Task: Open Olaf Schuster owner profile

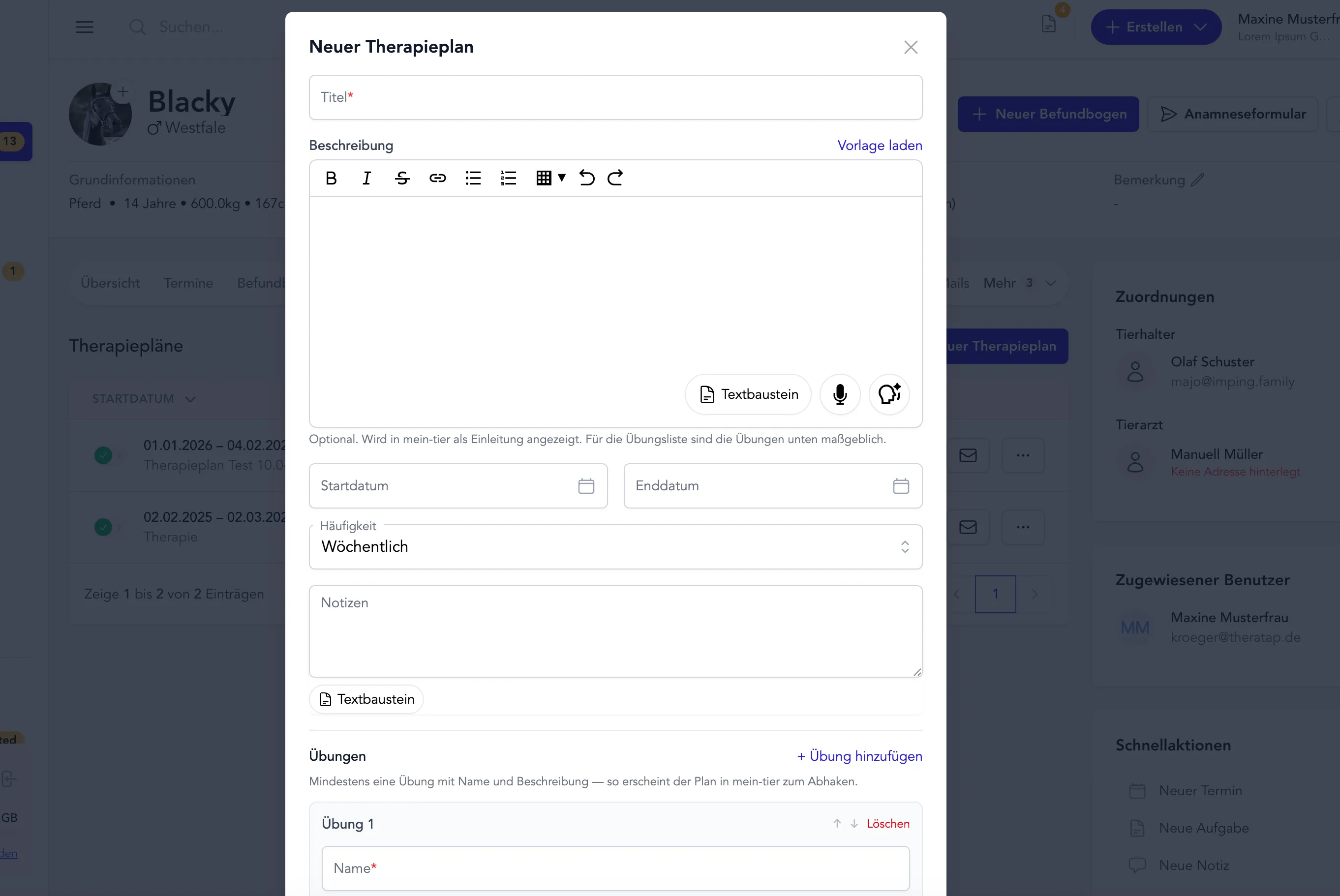Action: pos(1213,362)
